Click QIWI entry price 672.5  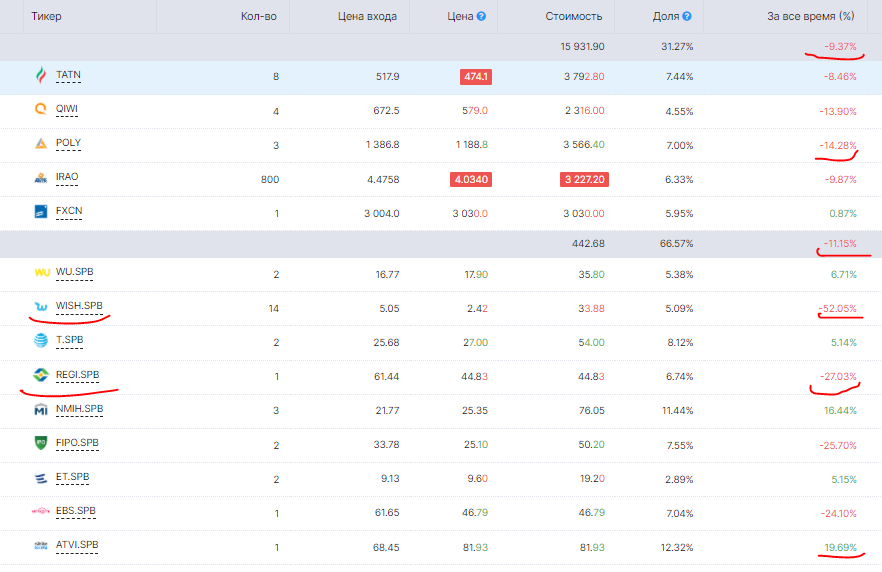386,111
